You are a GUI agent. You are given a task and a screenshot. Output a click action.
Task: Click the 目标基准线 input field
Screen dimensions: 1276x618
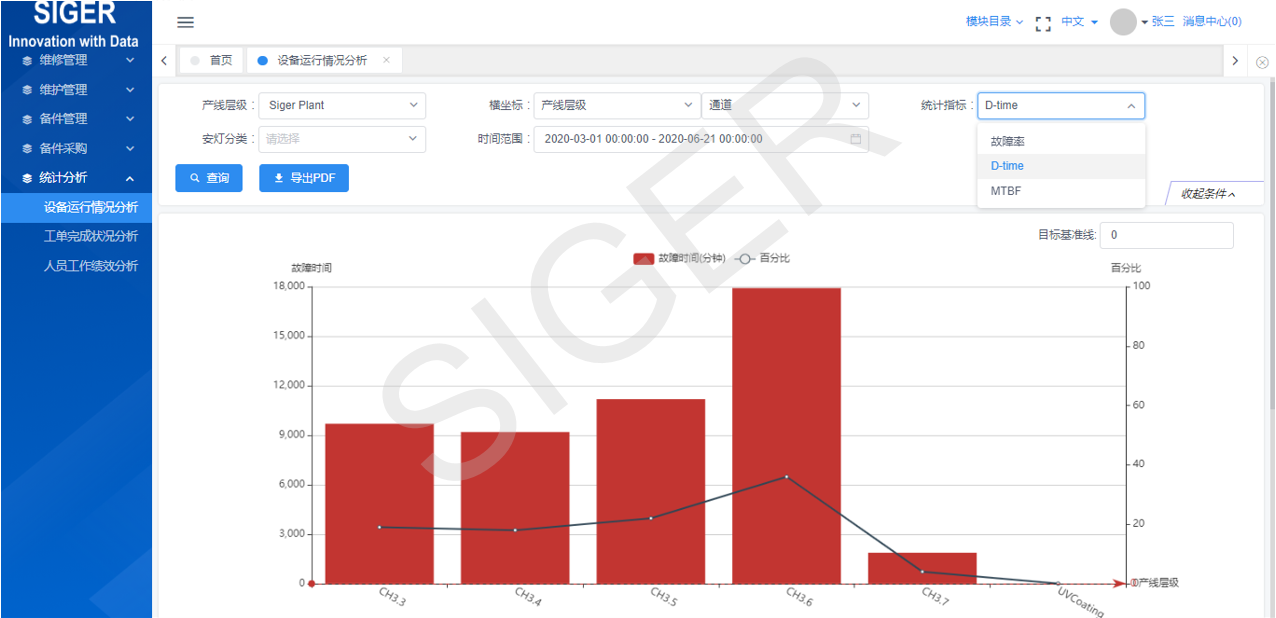tap(1166, 235)
